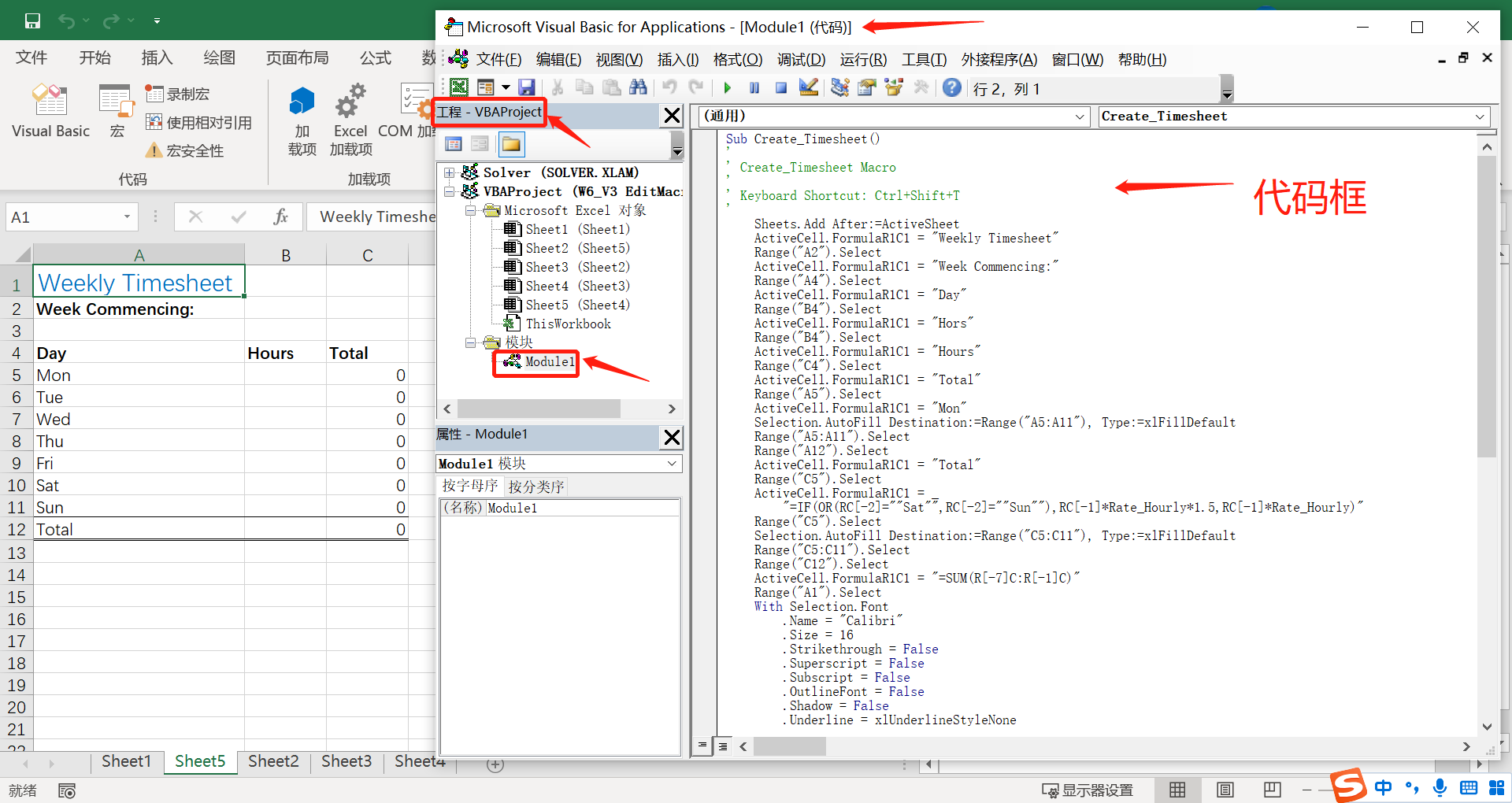Open Toolbox from VBA toolbar
This screenshot has height=803, width=1512.
tap(921, 87)
